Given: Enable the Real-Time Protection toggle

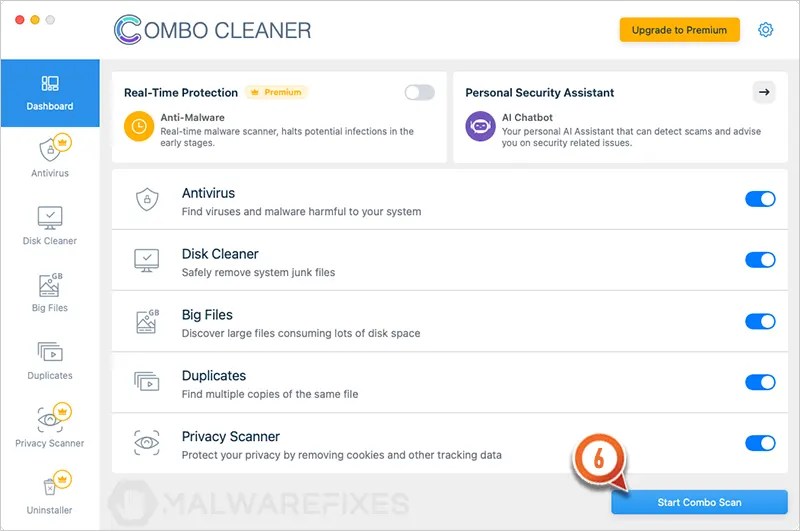Looking at the screenshot, I should point(419,92).
